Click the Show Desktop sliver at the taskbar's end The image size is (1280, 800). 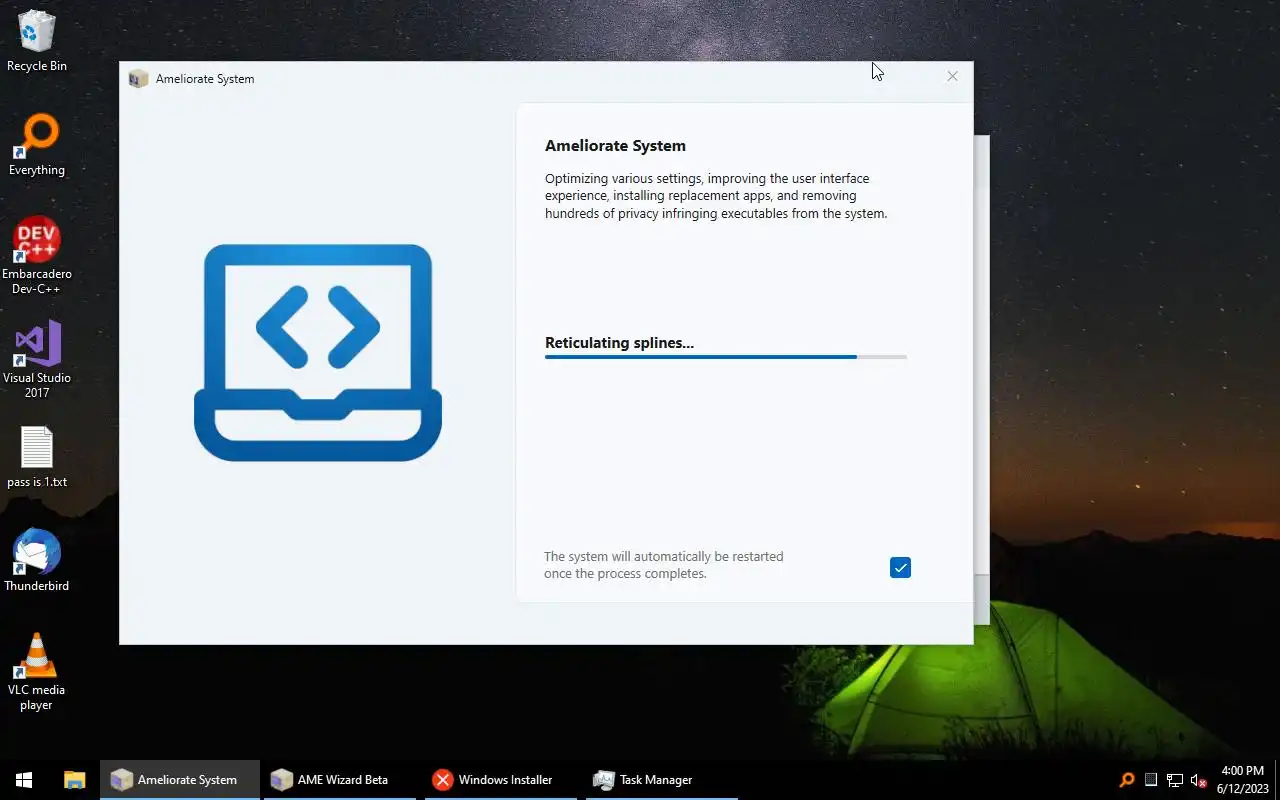pos(1277,780)
